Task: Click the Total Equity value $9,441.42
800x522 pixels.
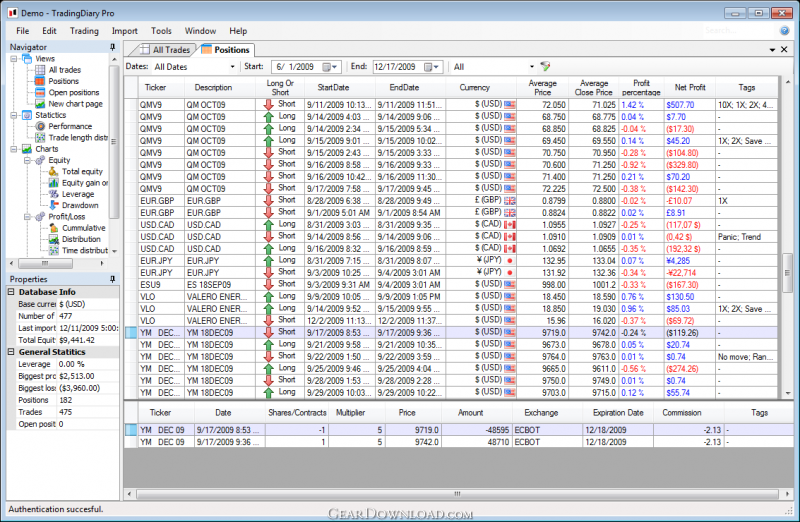Action: tap(77, 340)
